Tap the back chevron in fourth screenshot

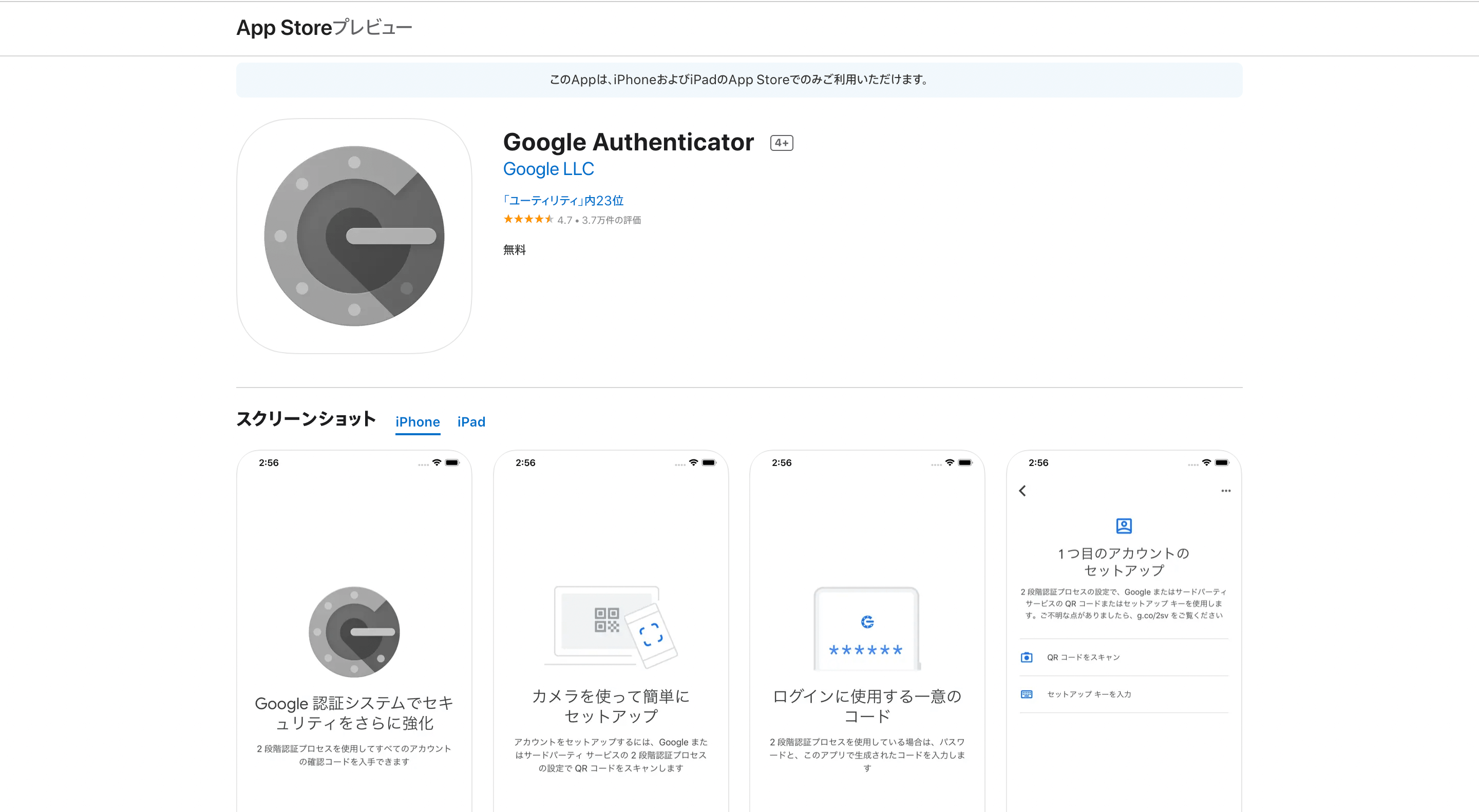1022,491
